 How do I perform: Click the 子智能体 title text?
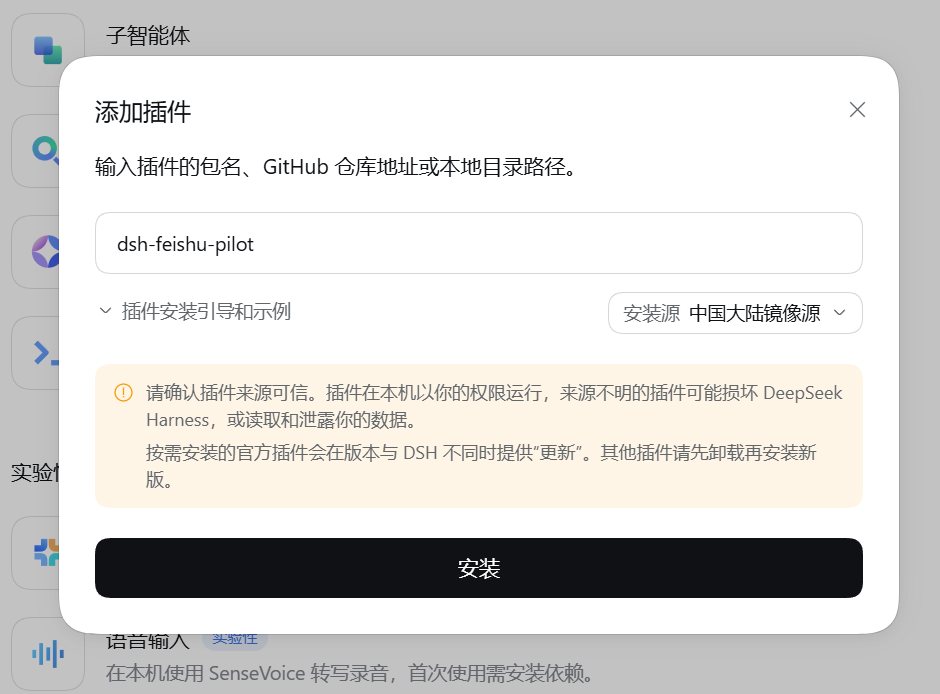click(x=148, y=35)
